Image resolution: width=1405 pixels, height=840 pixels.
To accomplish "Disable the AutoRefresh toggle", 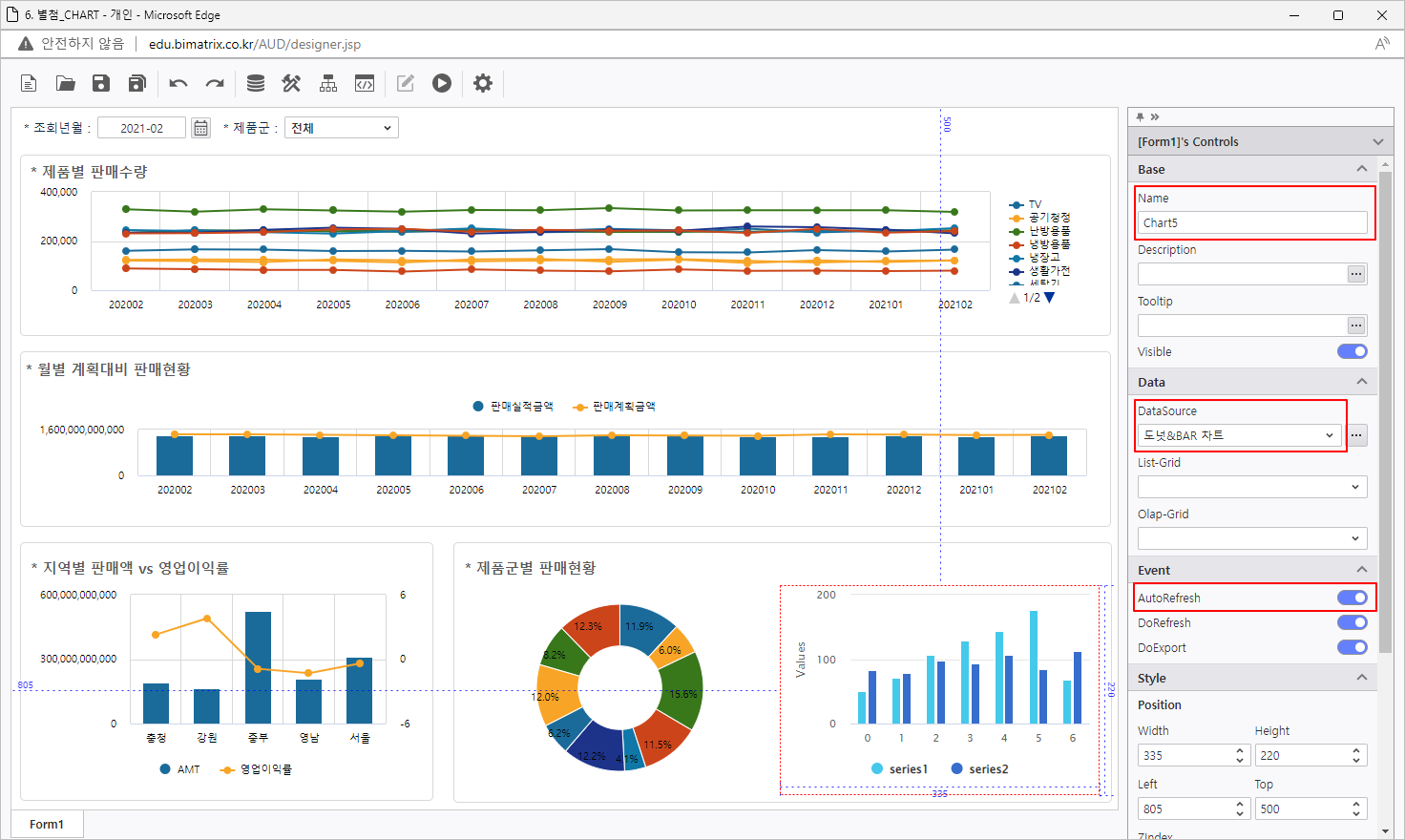I will 1352,598.
